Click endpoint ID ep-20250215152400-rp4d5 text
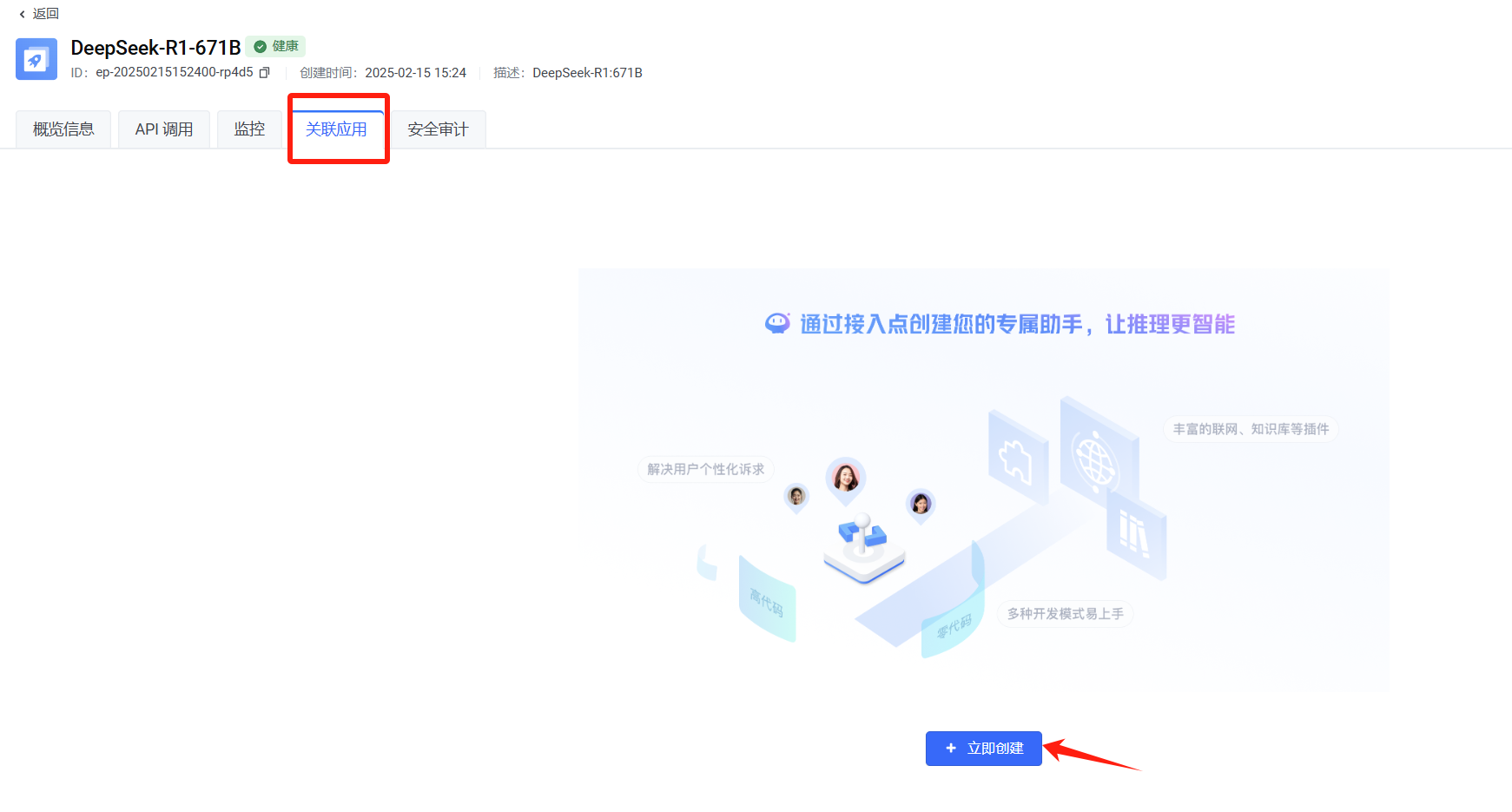The image size is (1512, 812). pyautogui.click(x=175, y=73)
